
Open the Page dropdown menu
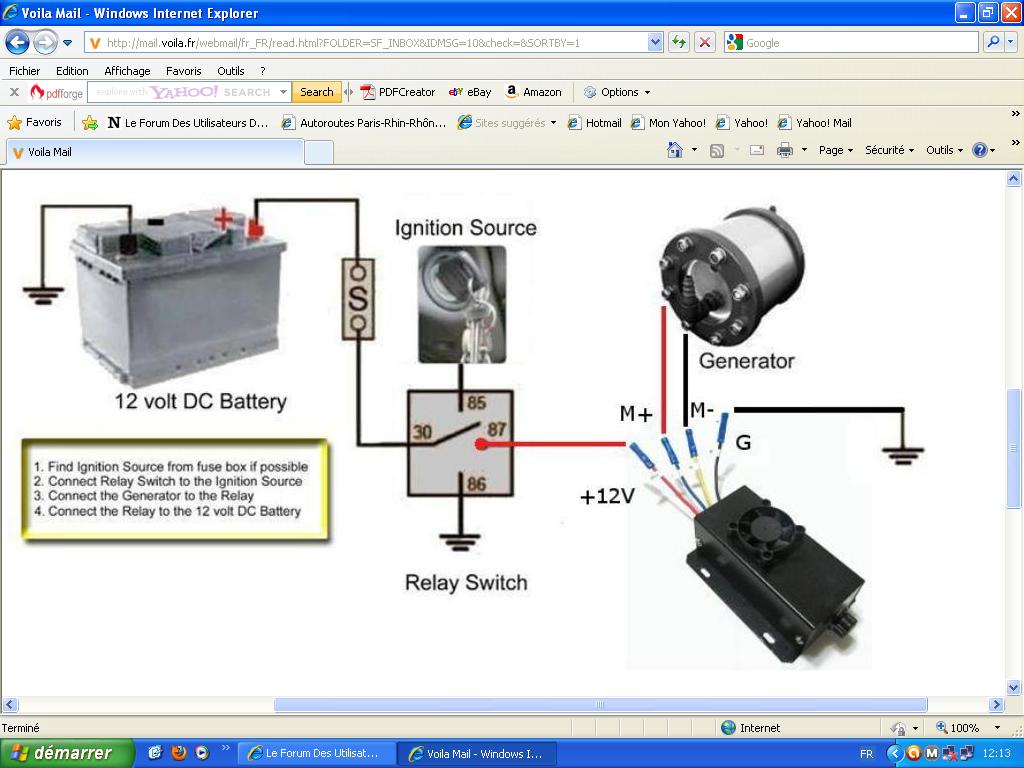click(x=836, y=150)
